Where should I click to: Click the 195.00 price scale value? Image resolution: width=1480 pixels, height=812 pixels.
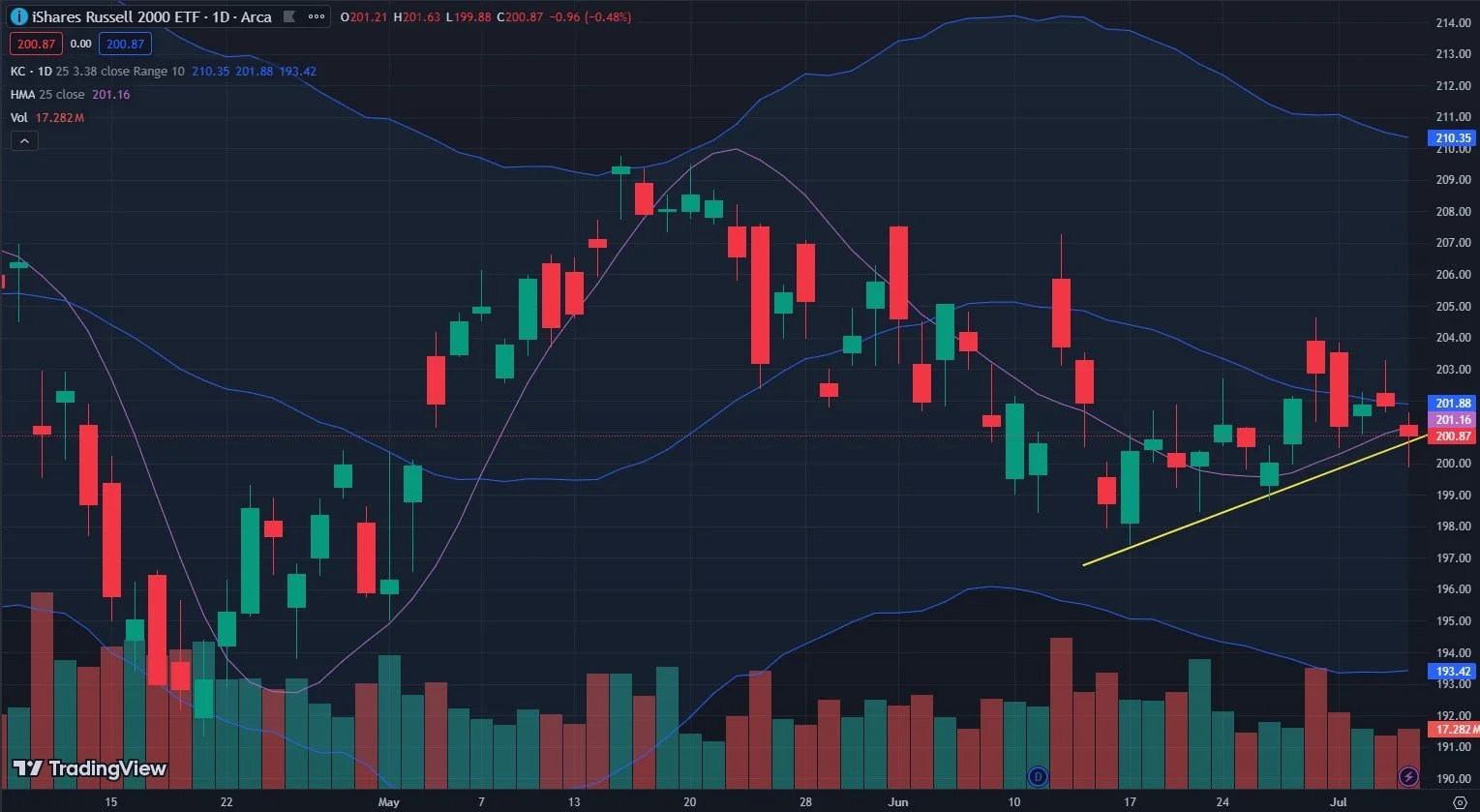tap(1454, 620)
